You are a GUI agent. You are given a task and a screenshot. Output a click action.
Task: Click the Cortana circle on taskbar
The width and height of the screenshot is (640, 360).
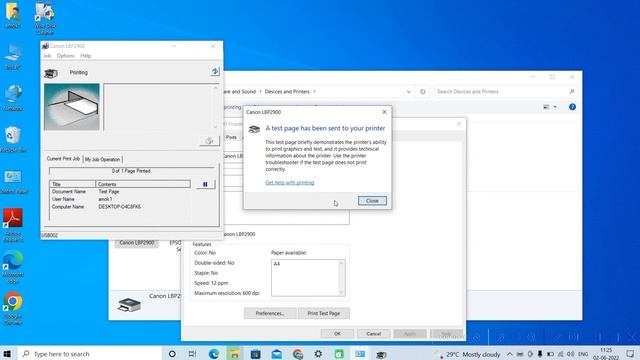pos(172,354)
